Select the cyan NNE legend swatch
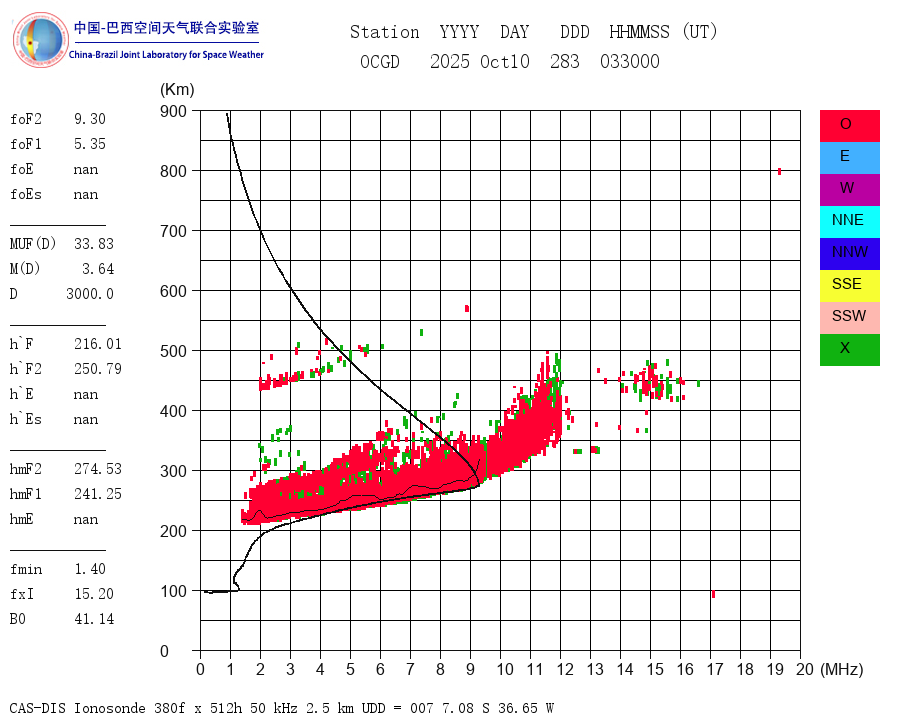The height and width of the screenshot is (720, 900). pyautogui.click(x=849, y=222)
